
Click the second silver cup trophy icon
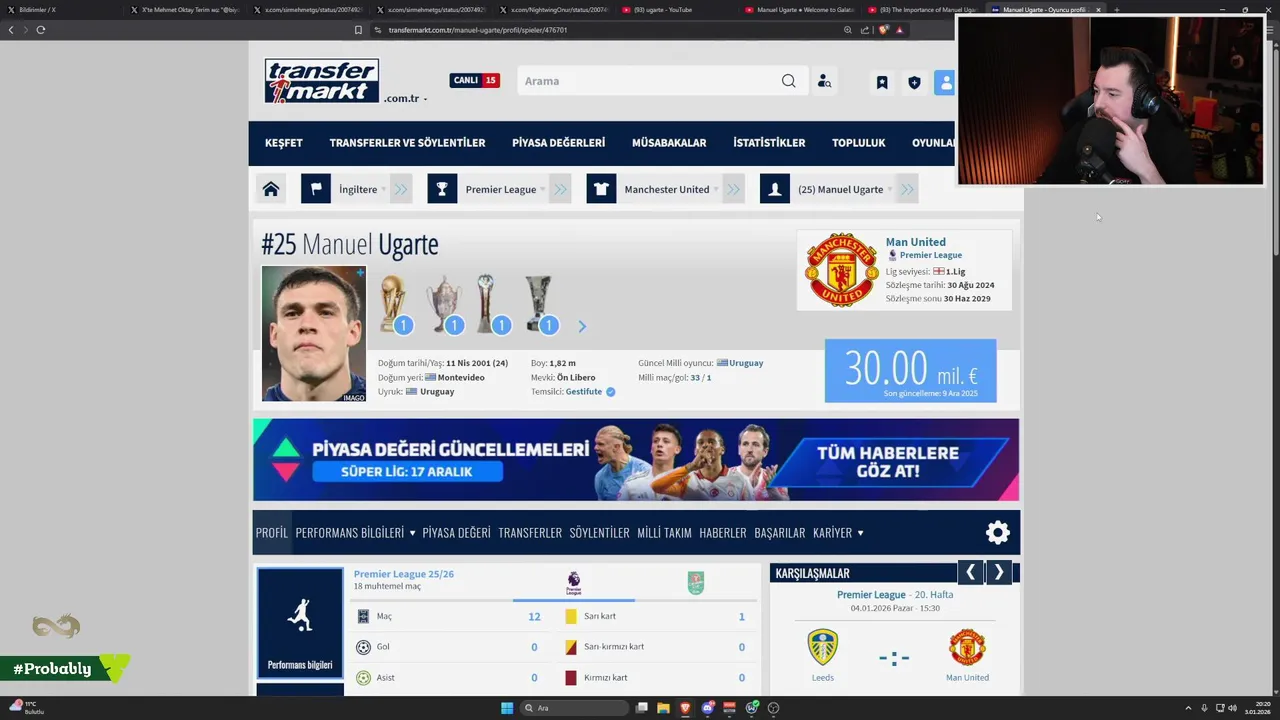pyautogui.click(x=443, y=304)
